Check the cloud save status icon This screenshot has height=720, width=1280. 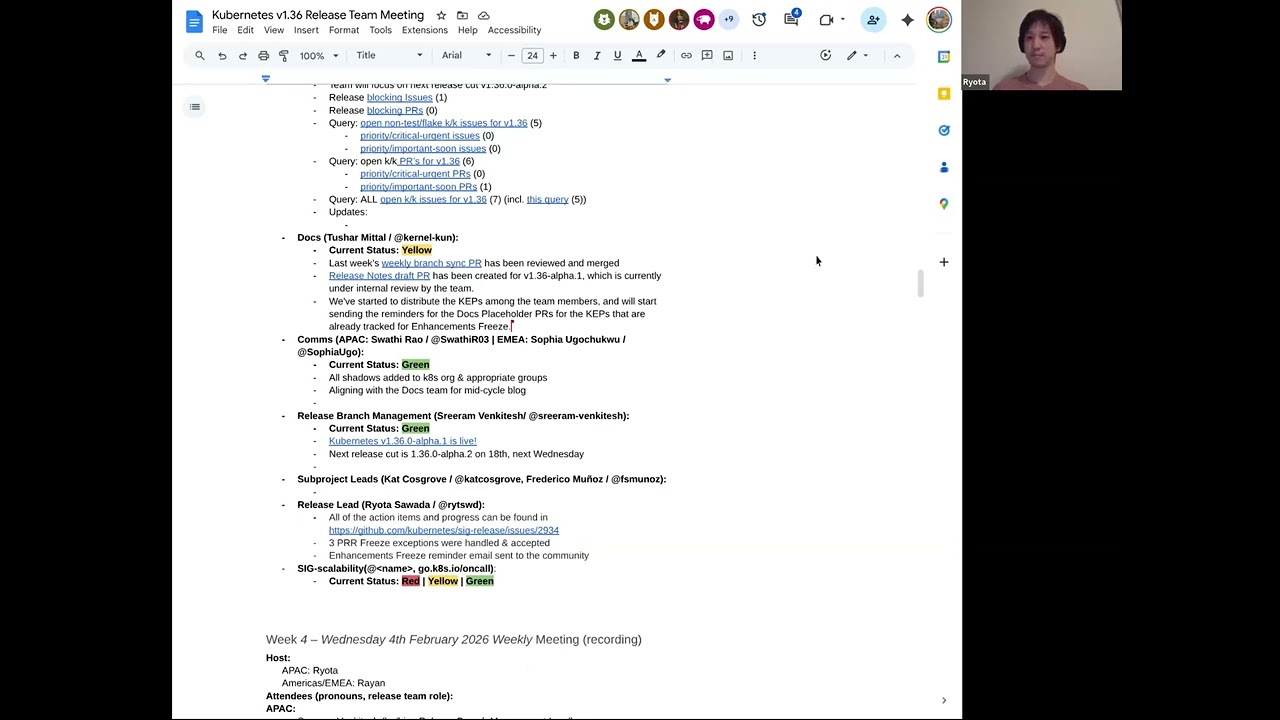pyautogui.click(x=484, y=16)
